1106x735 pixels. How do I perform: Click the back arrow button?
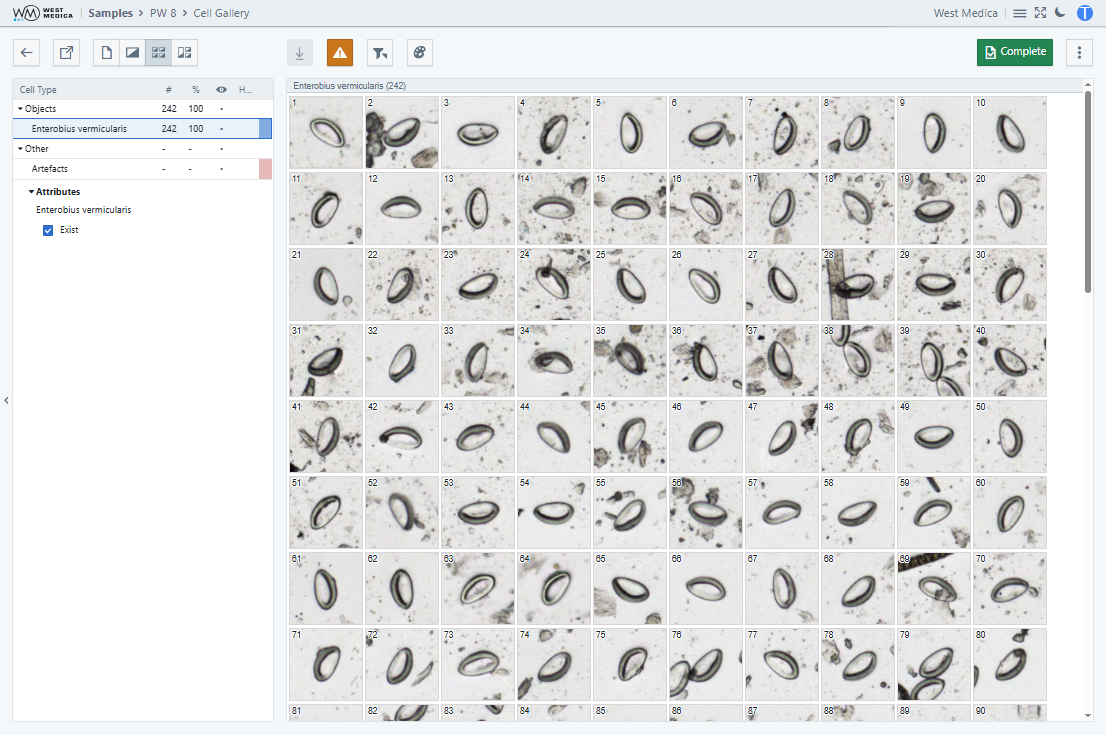tap(26, 53)
